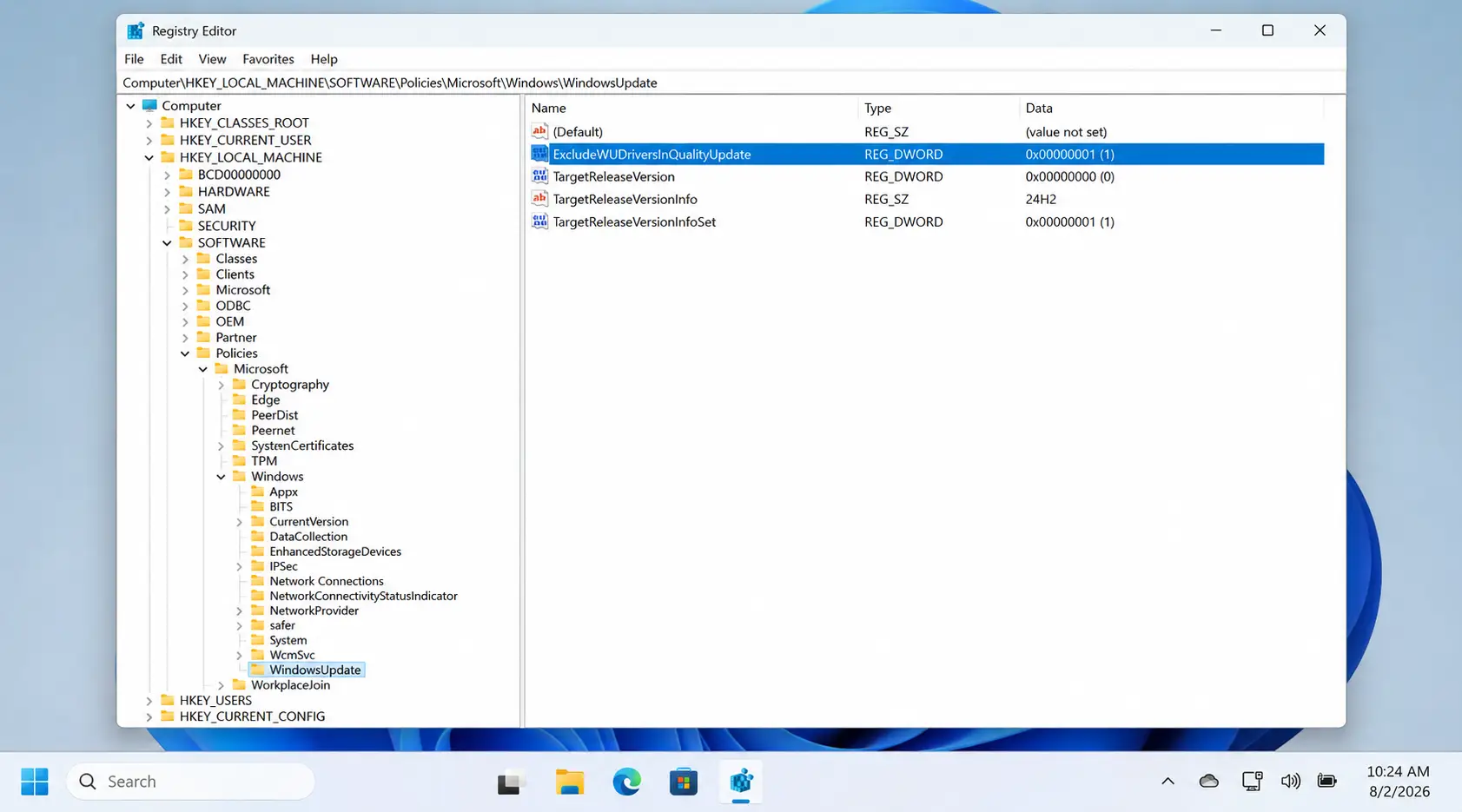The width and height of the screenshot is (1462, 812).
Task: Select the DataCollection key
Action: pyautogui.click(x=308, y=537)
